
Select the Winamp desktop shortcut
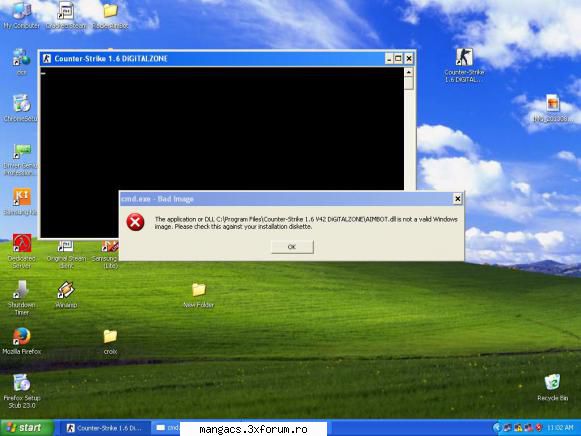coord(66,295)
